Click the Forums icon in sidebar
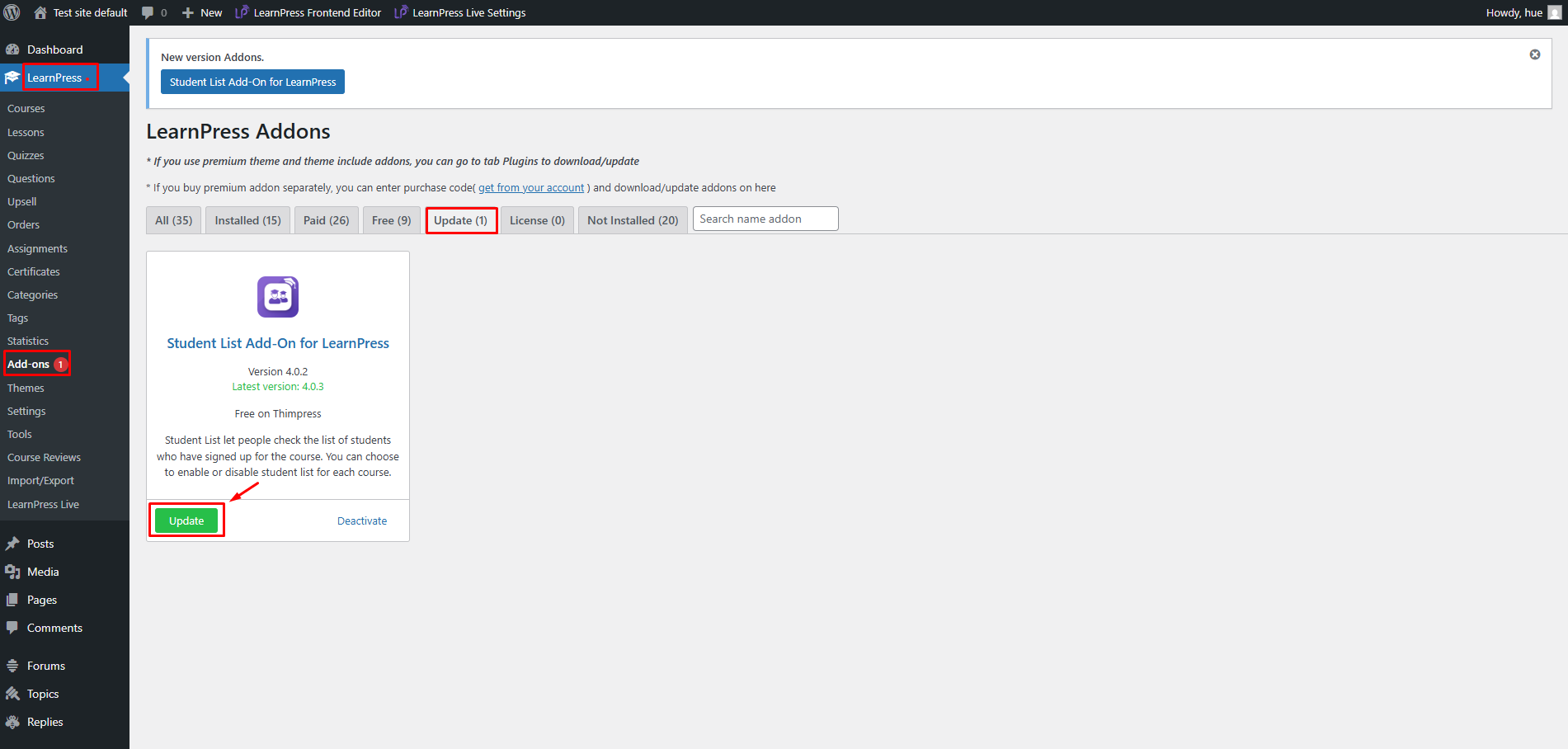The width and height of the screenshot is (1568, 749). (x=12, y=666)
